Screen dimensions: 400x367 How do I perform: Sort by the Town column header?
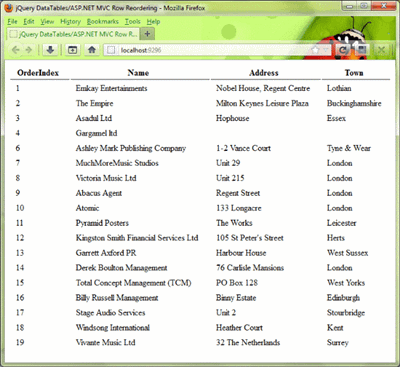click(354, 73)
